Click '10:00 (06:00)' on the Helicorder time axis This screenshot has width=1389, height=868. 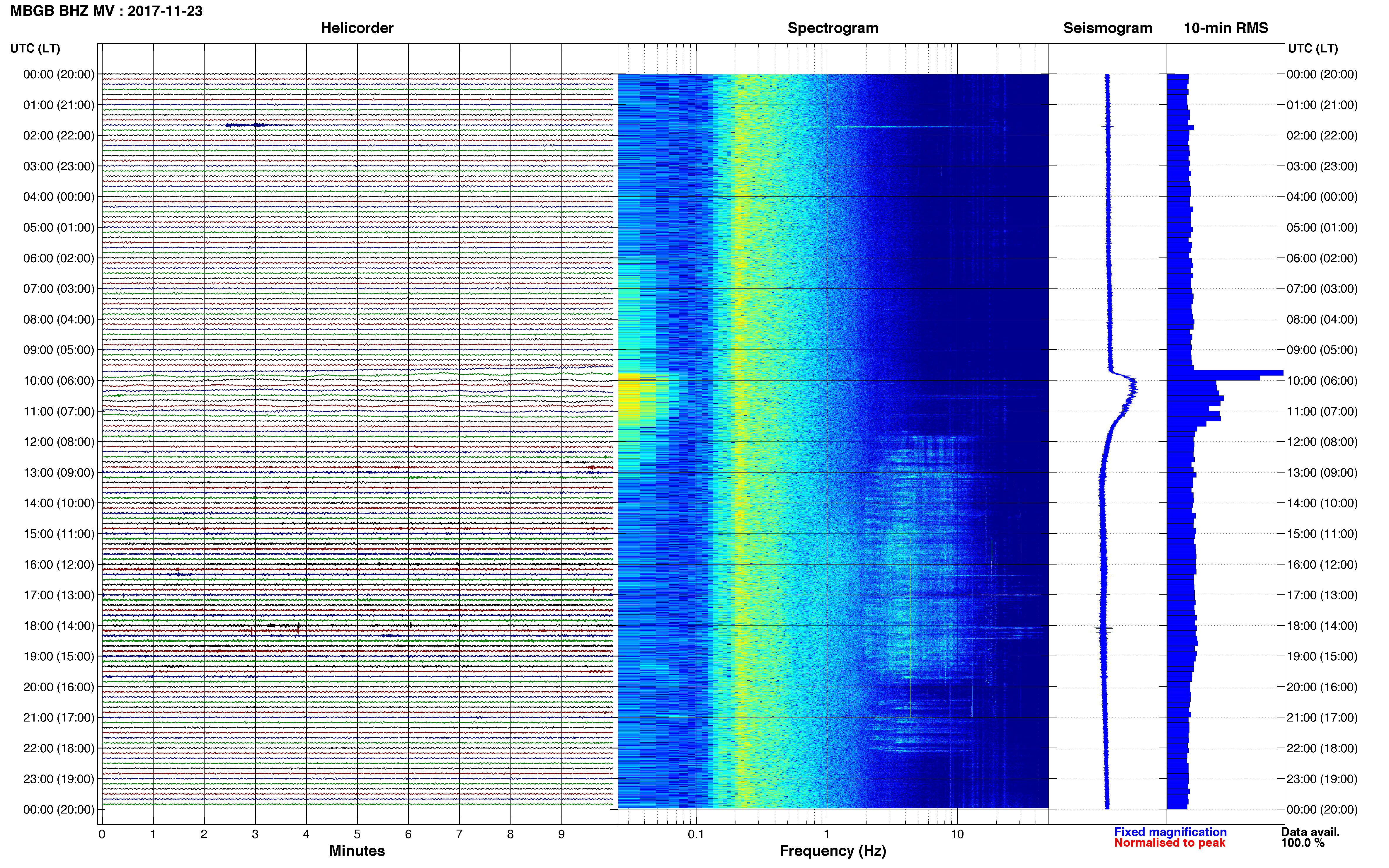59,381
